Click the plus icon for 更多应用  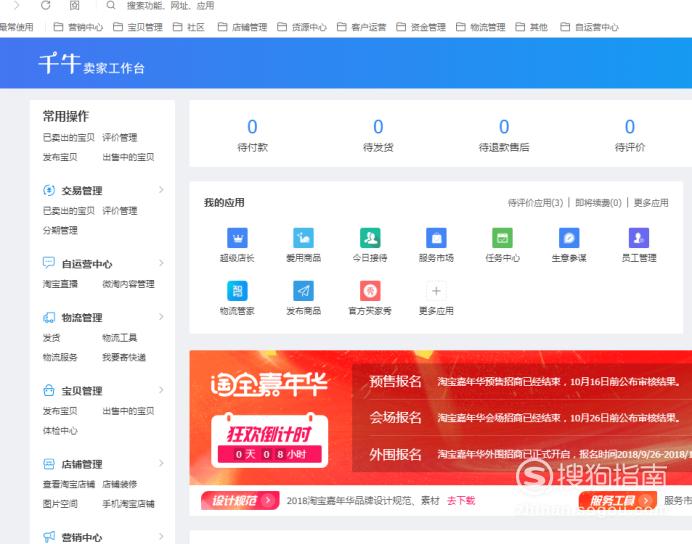pyautogui.click(x=436, y=291)
